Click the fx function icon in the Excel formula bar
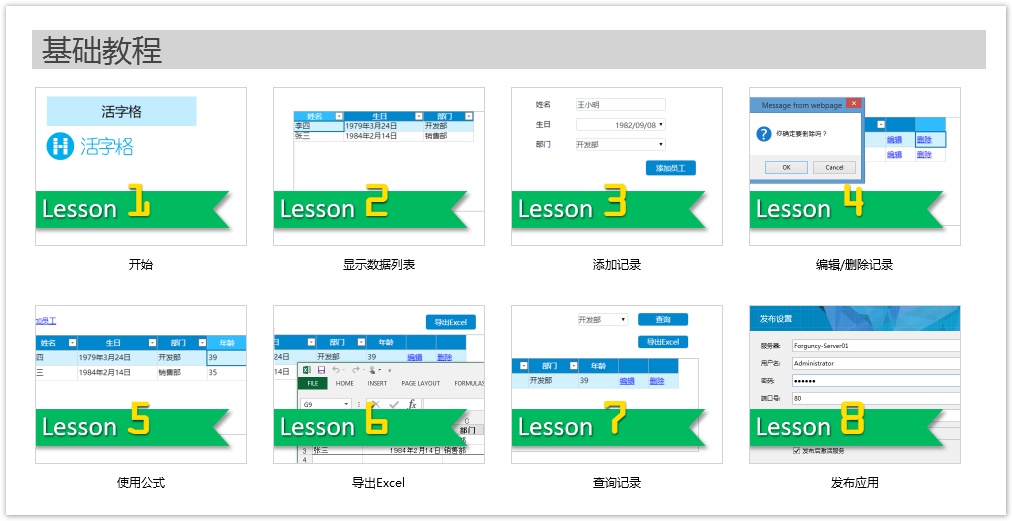This screenshot has width=1012, height=521. pos(412,404)
